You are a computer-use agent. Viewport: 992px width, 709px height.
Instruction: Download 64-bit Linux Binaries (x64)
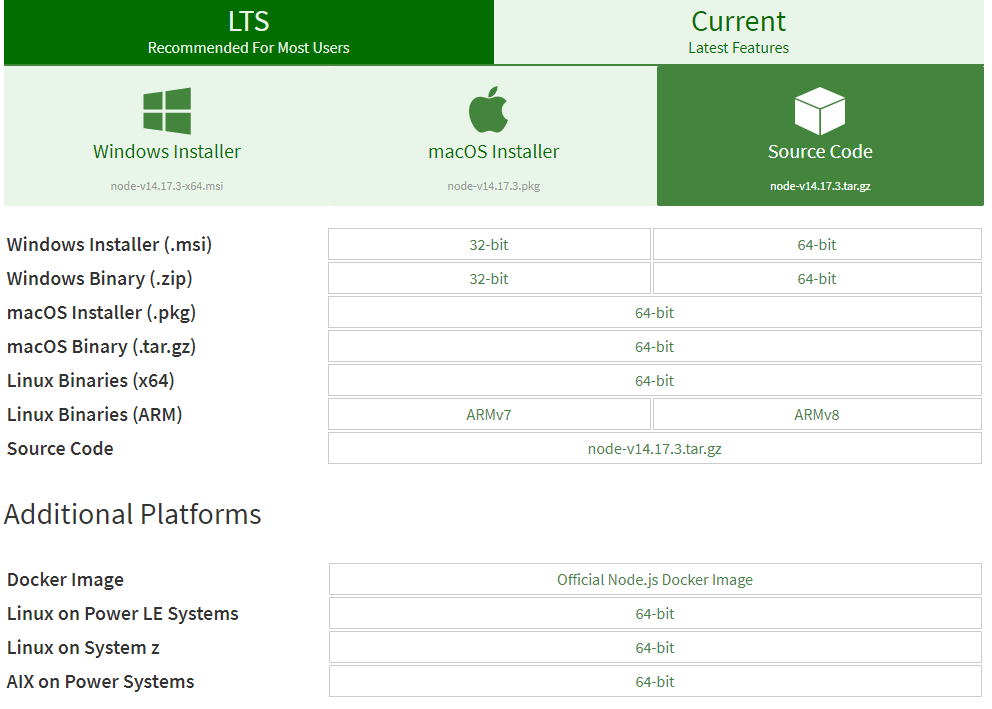[x=654, y=381]
